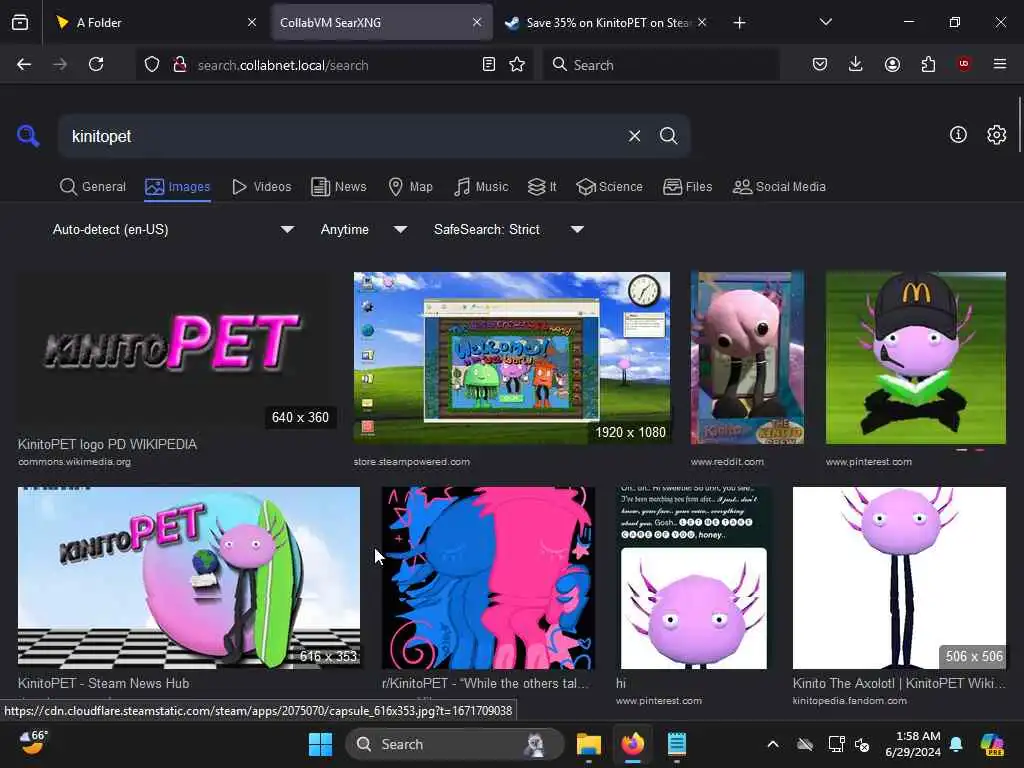Open File Explorer from the taskbar
Image resolution: width=1024 pixels, height=768 pixels.
click(x=588, y=744)
